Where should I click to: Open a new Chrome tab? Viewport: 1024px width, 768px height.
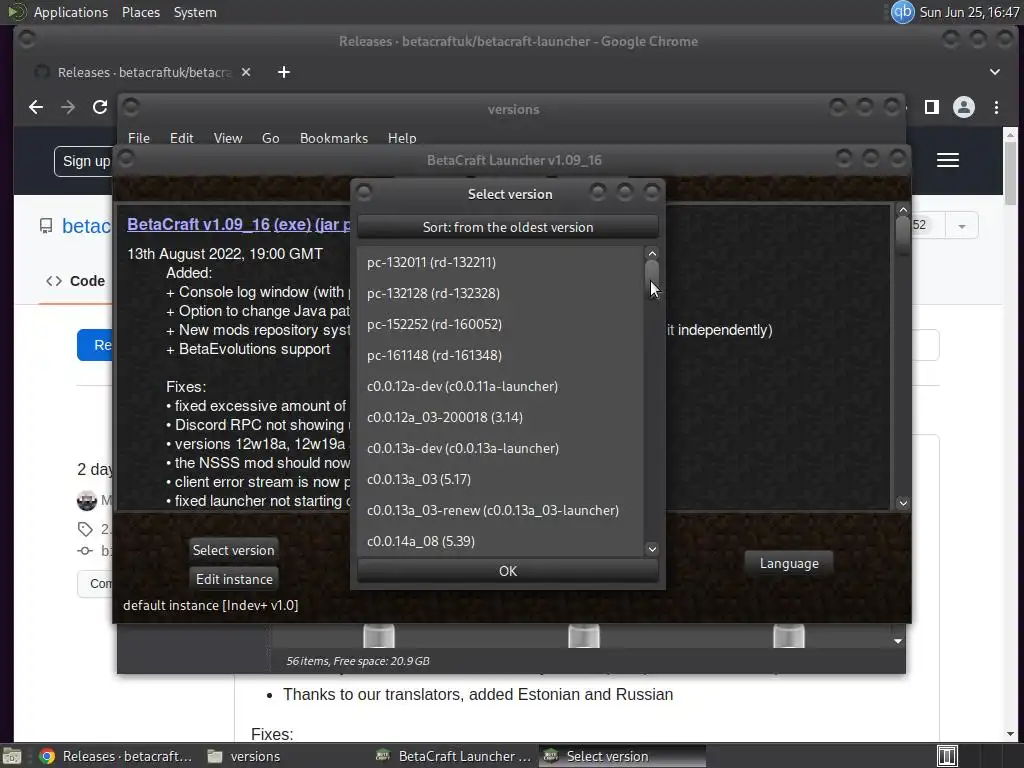click(x=283, y=72)
